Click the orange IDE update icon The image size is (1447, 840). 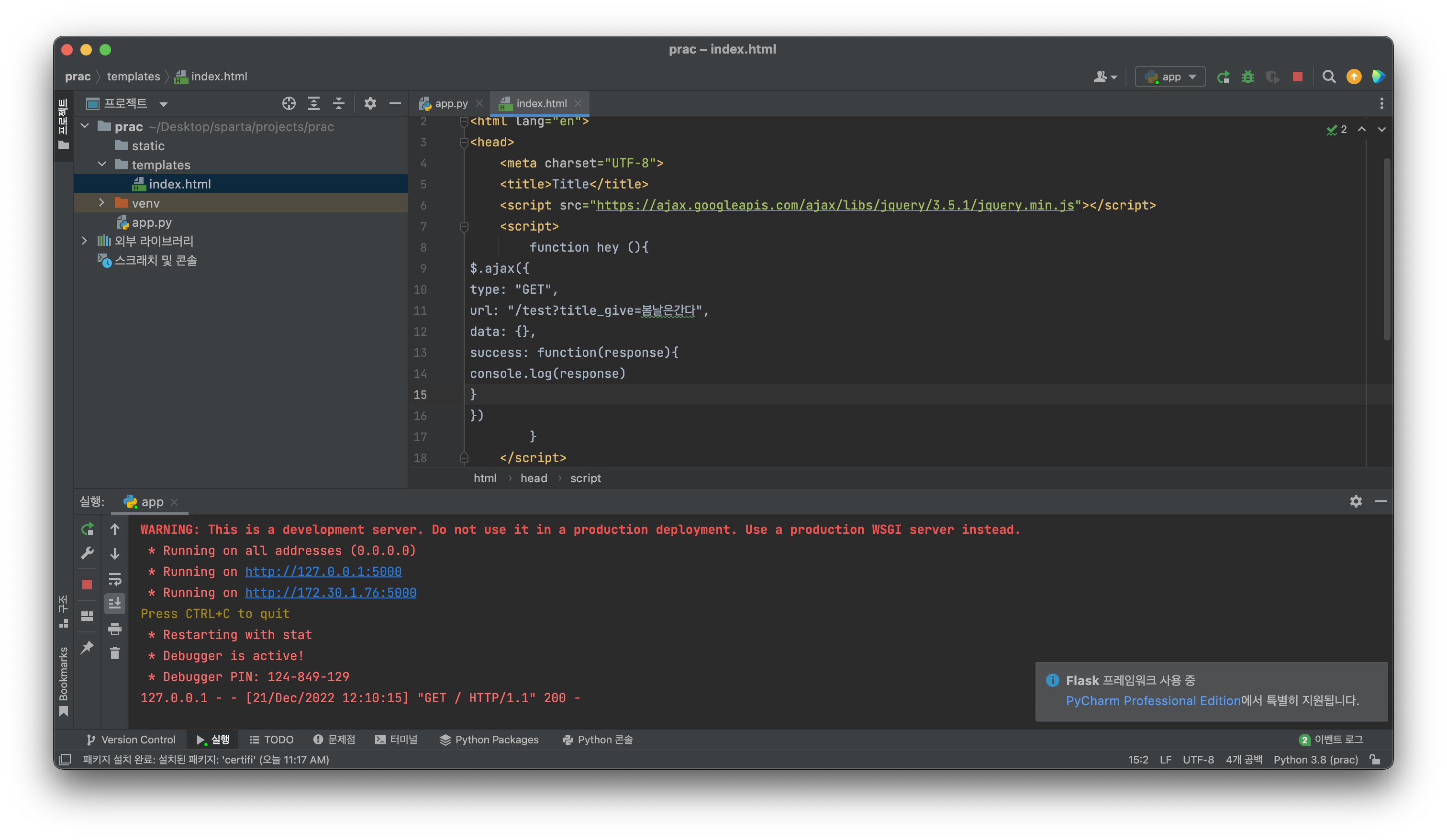pos(1353,77)
